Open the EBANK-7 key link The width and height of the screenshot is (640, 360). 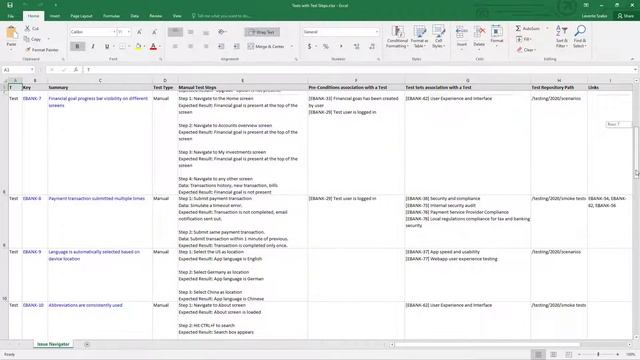pyautogui.click(x=32, y=98)
